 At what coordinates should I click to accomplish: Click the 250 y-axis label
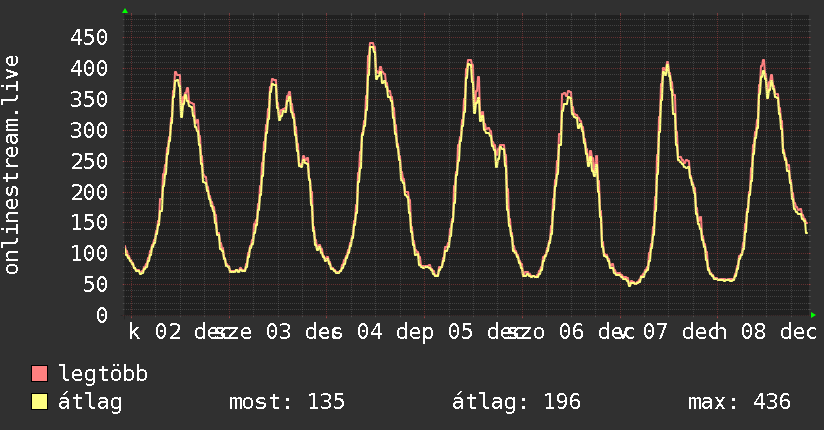(89, 161)
